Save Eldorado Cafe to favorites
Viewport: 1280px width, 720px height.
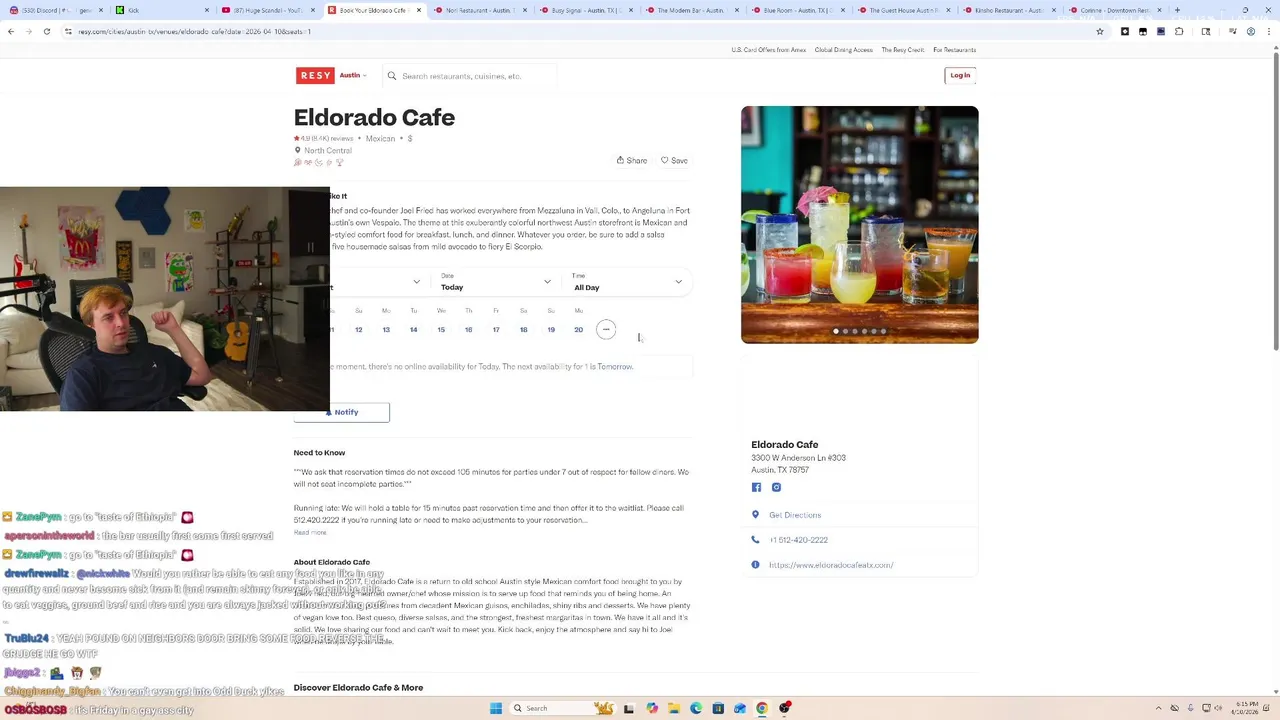(x=674, y=160)
